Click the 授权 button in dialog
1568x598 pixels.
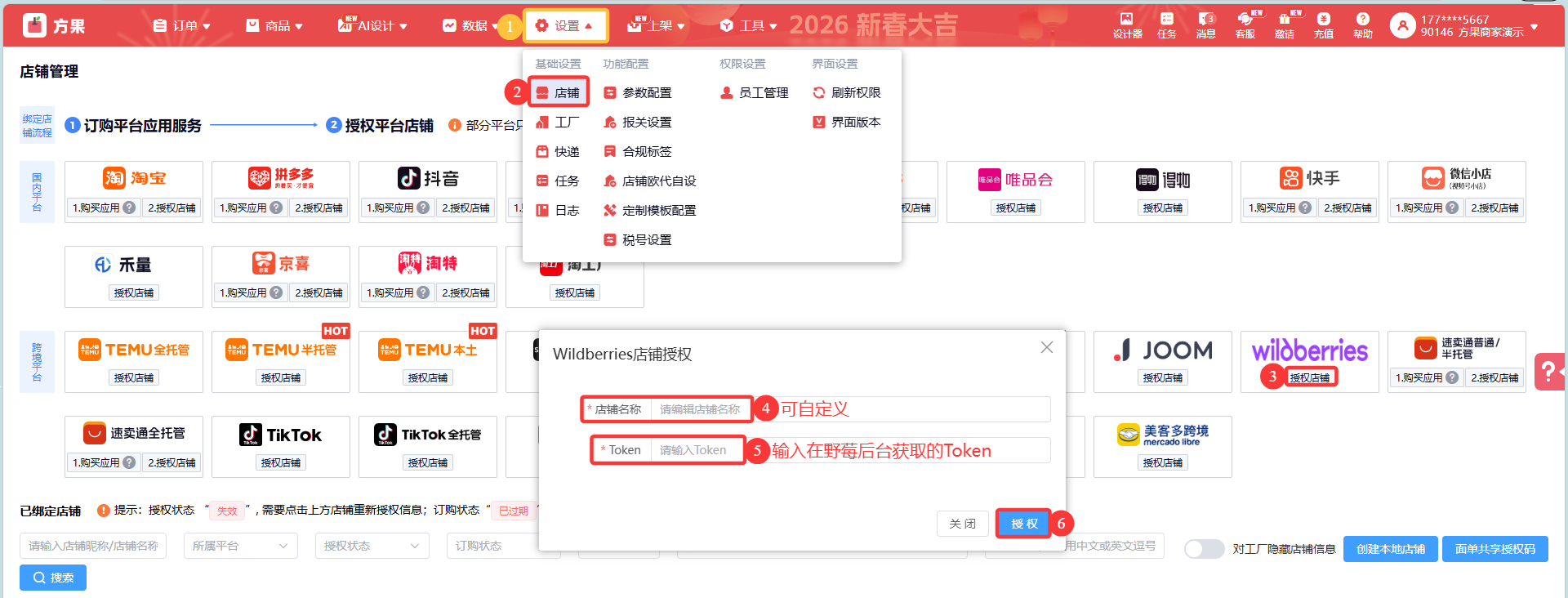click(x=1024, y=524)
